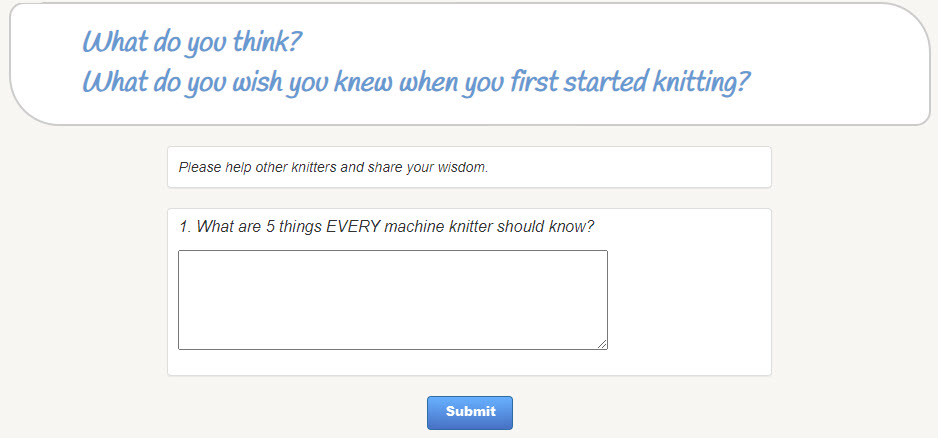Click the "What do you think?" heading
Screen dimensions: 938x438
point(193,43)
